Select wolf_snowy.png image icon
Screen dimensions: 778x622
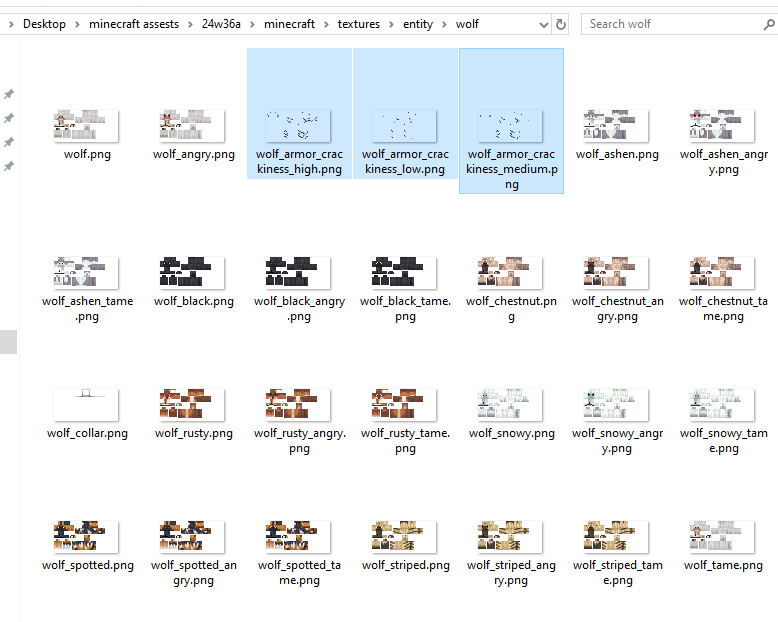[x=511, y=405]
